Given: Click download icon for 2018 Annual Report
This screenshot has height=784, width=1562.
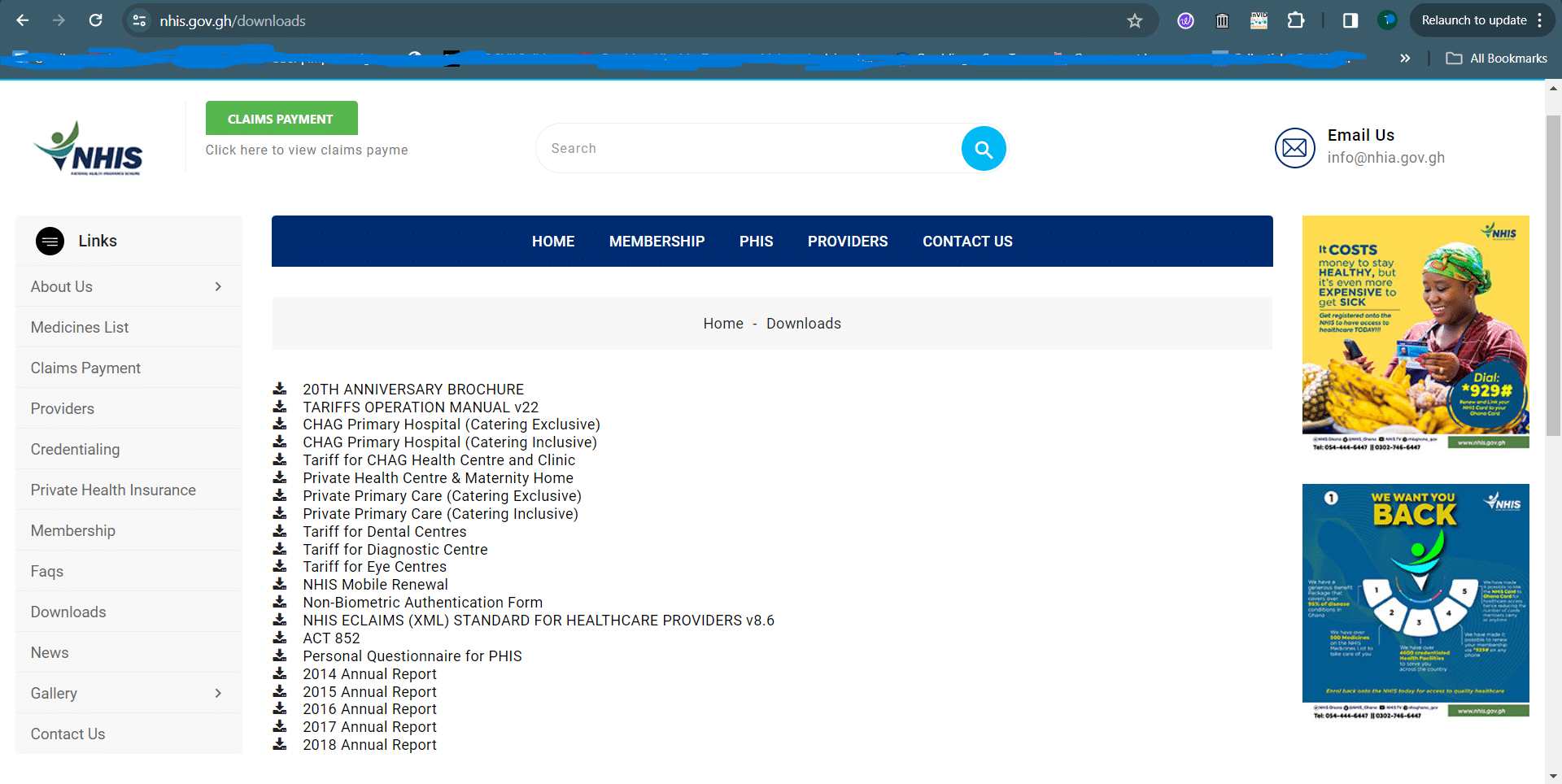Looking at the screenshot, I should pos(280,744).
